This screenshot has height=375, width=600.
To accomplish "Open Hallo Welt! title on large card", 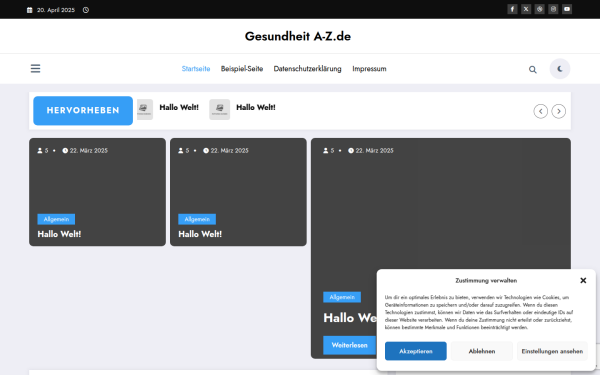I will [x=350, y=318].
